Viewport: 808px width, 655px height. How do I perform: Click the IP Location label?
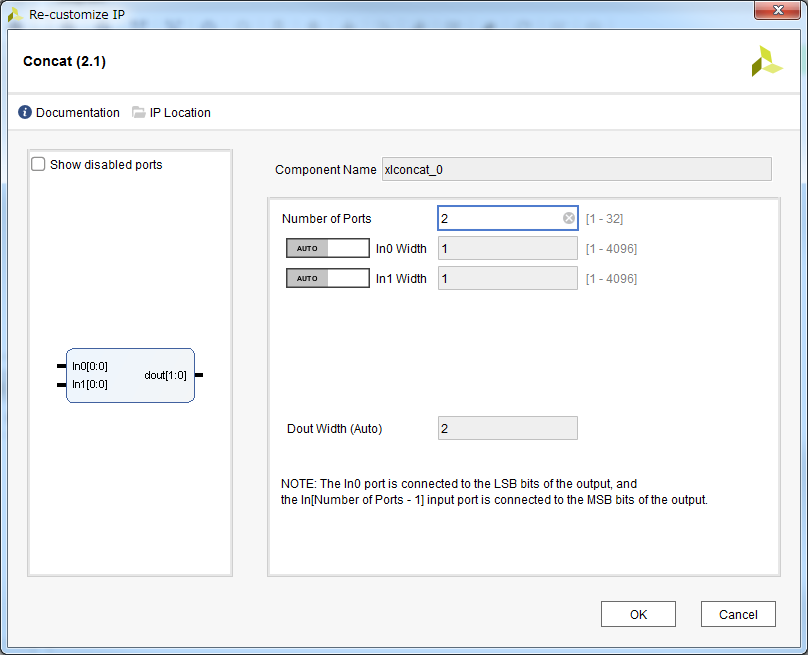point(180,112)
